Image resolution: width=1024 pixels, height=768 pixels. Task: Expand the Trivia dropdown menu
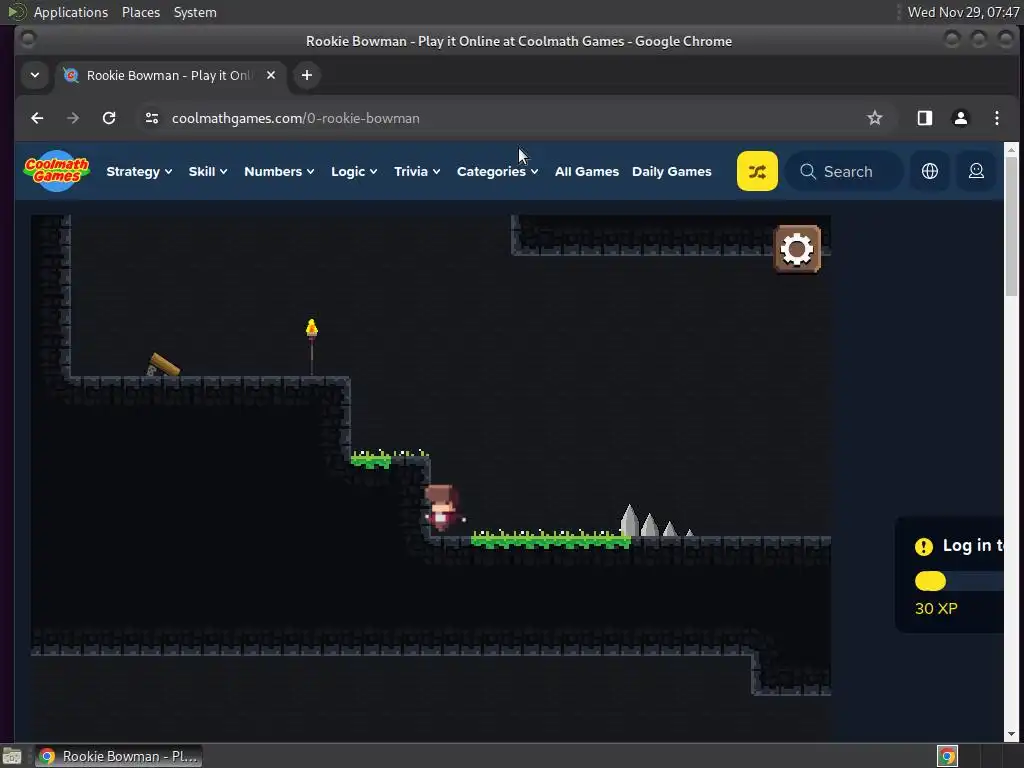point(417,171)
